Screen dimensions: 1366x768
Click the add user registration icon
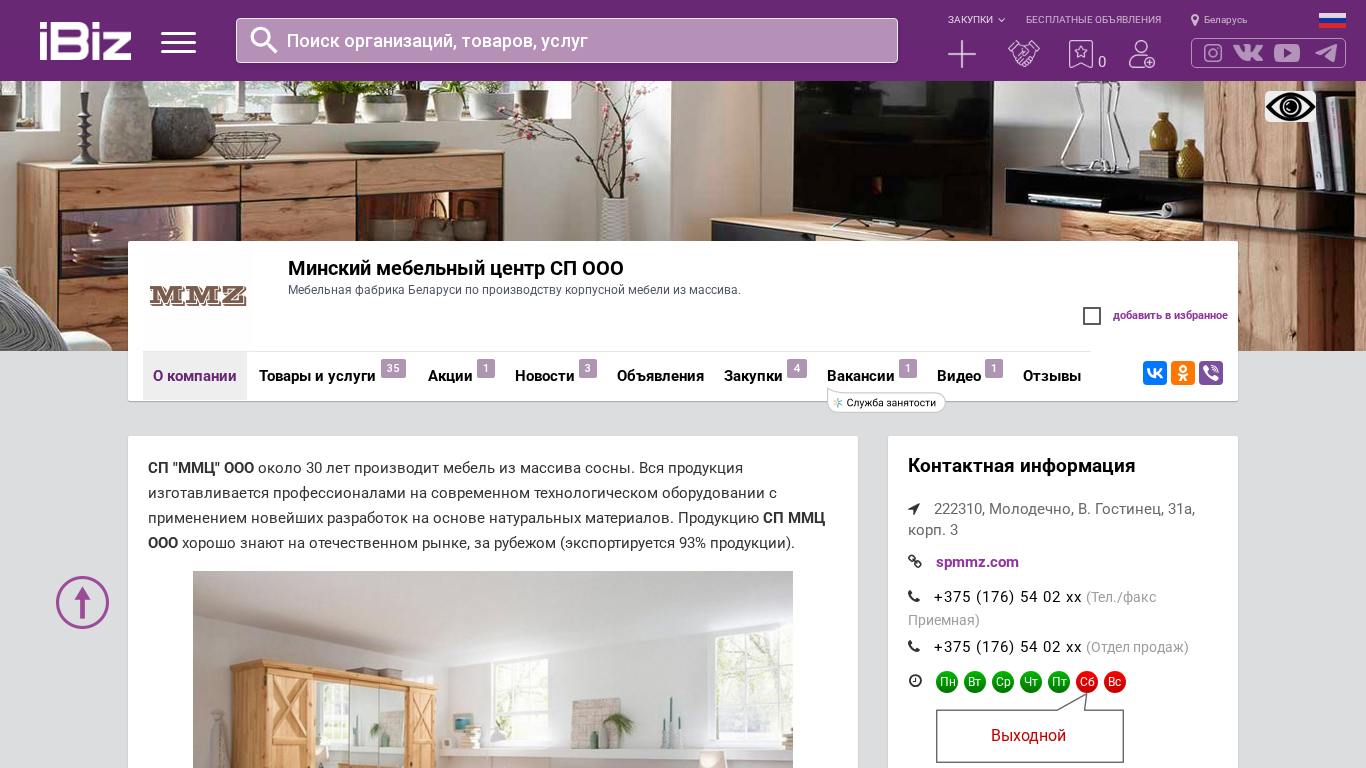pyautogui.click(x=1142, y=54)
